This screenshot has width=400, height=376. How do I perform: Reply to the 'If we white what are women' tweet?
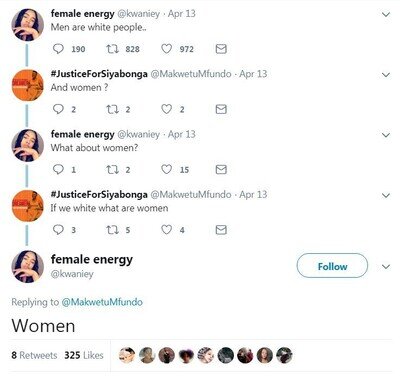58,230
